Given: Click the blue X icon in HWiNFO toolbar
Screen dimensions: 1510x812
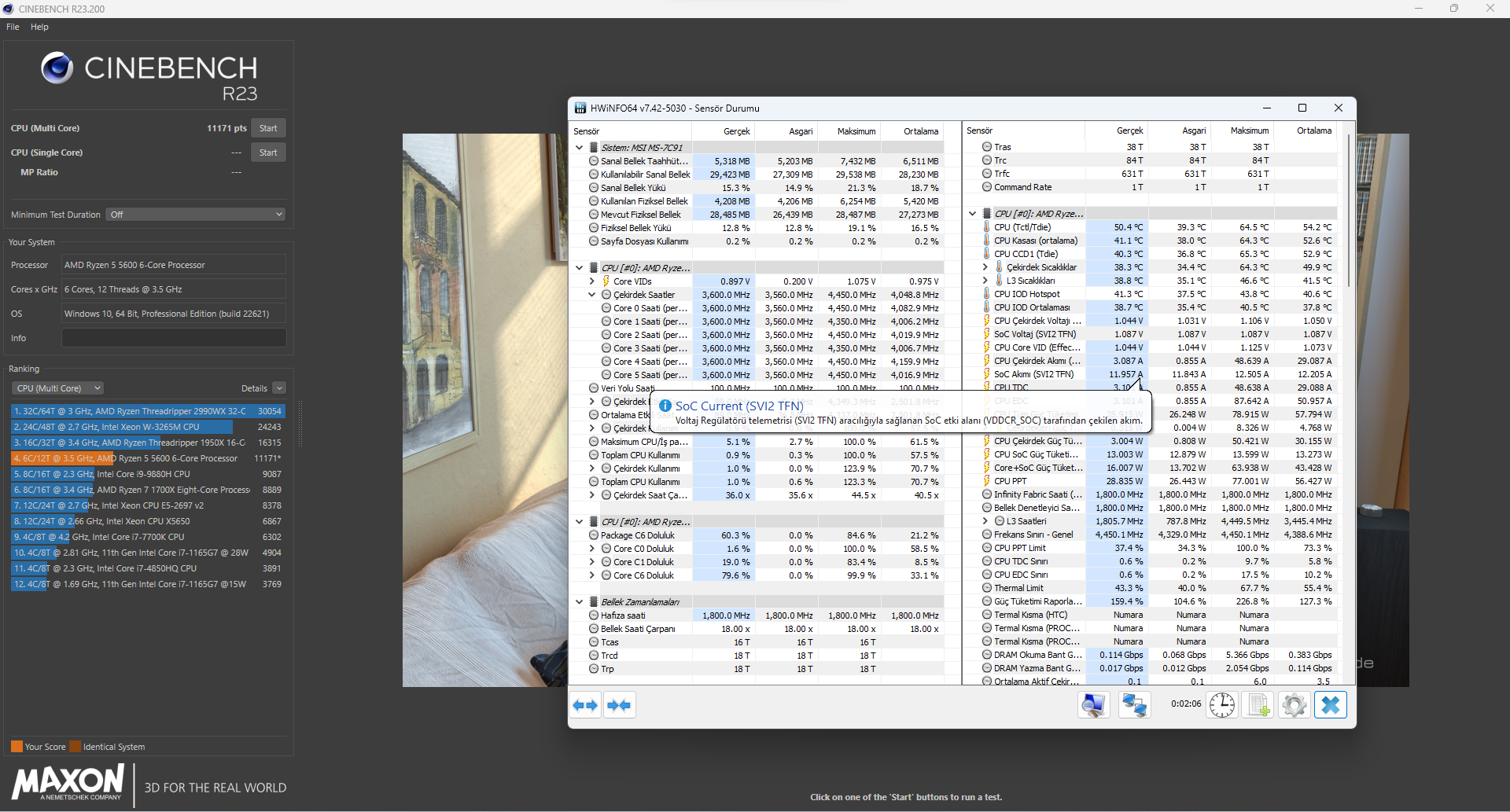Looking at the screenshot, I should (1331, 705).
